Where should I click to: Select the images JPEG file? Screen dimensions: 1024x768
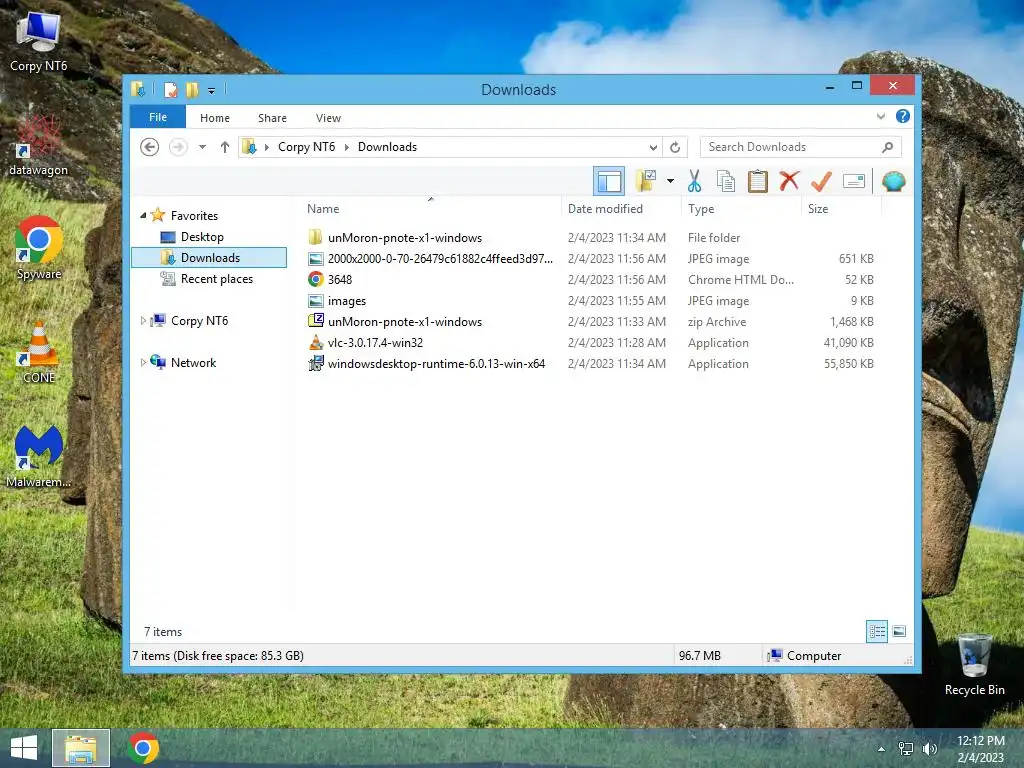[591, 300]
